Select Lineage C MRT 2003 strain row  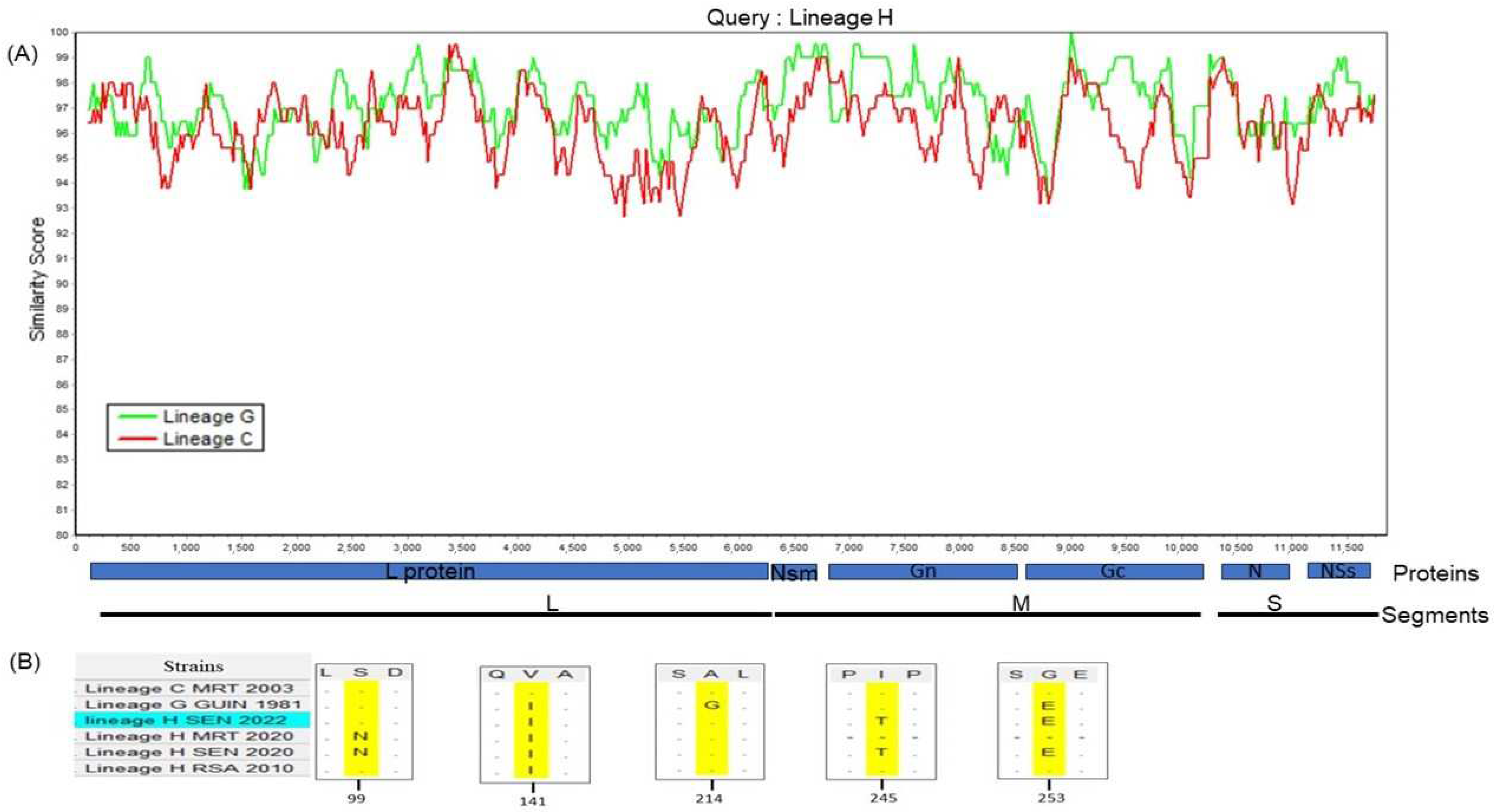click(189, 688)
